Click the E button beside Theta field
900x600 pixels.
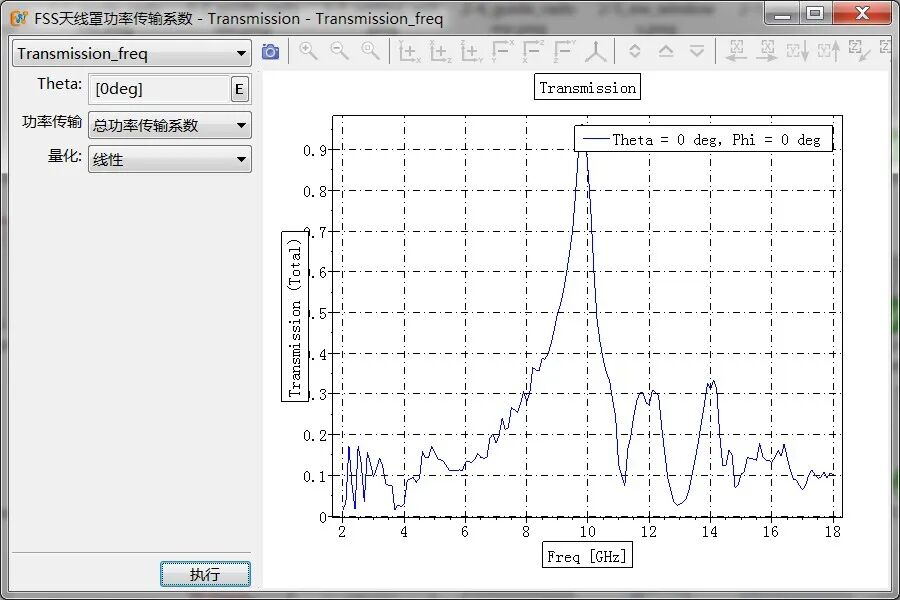(240, 90)
